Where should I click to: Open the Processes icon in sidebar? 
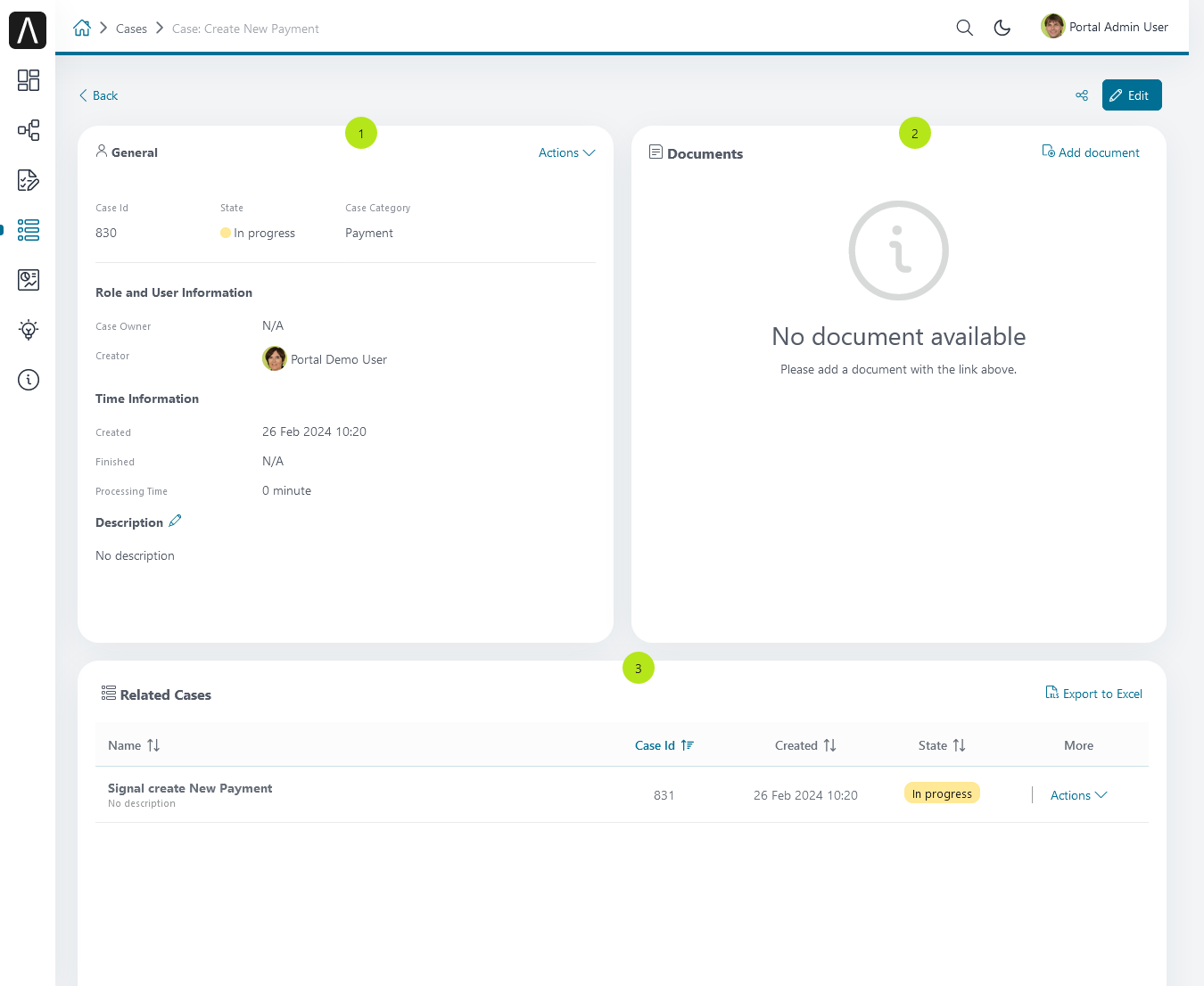(29, 130)
